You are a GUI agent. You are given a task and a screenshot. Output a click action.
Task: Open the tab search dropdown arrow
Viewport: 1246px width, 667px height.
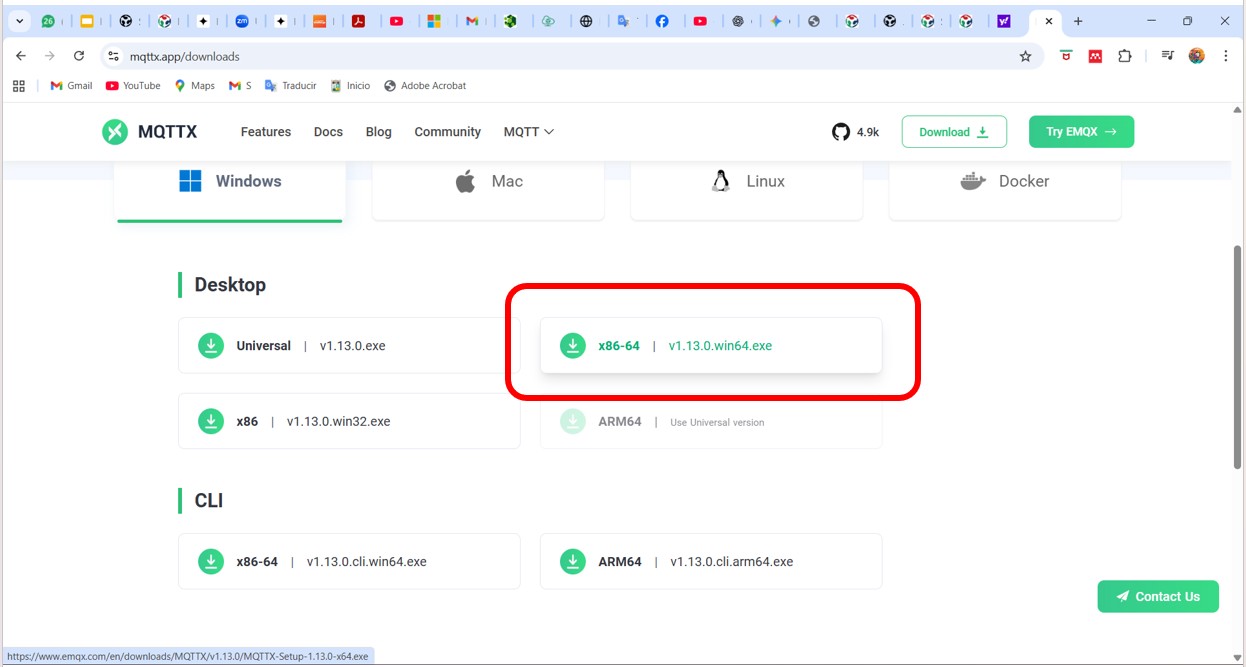19,21
